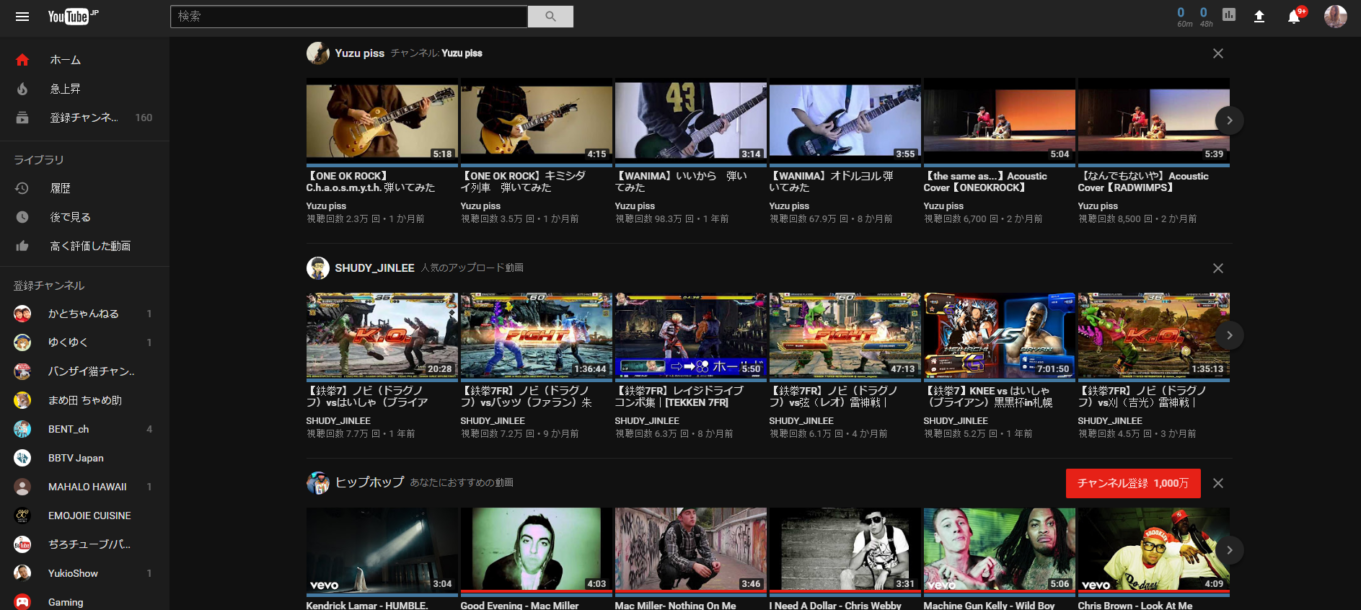Screen dimensions: 1361x610
Task: Subscribe with the チャンネル登録 1,000万 button
Action: coord(1133,483)
